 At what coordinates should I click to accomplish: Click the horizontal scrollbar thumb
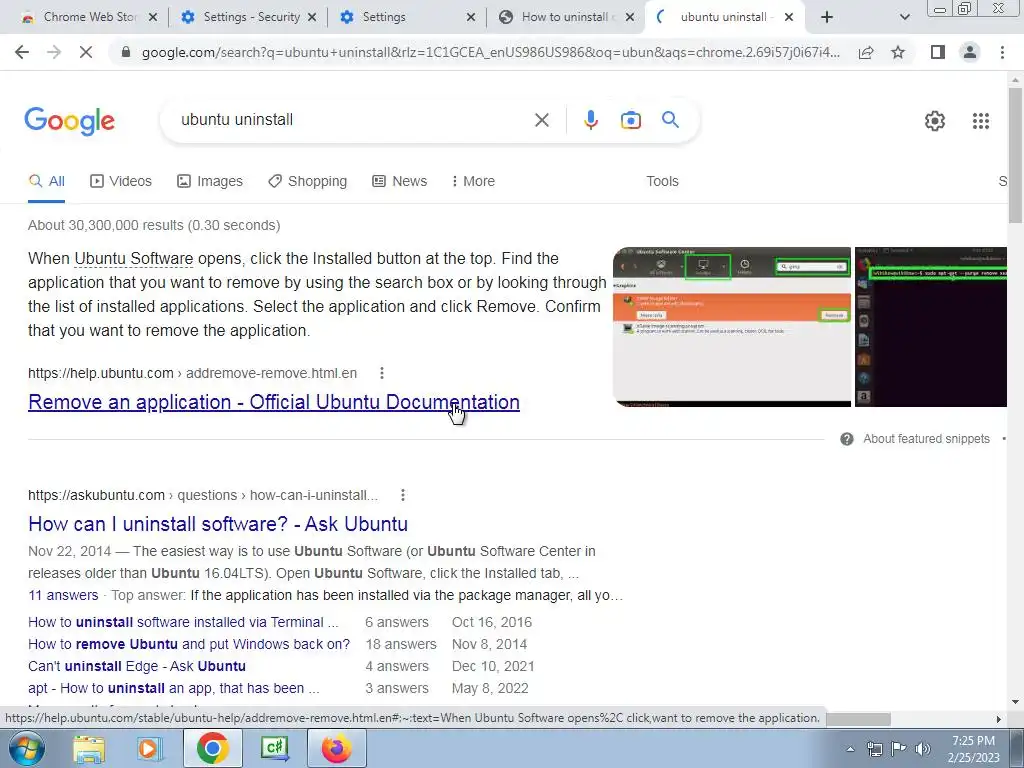coord(857,719)
